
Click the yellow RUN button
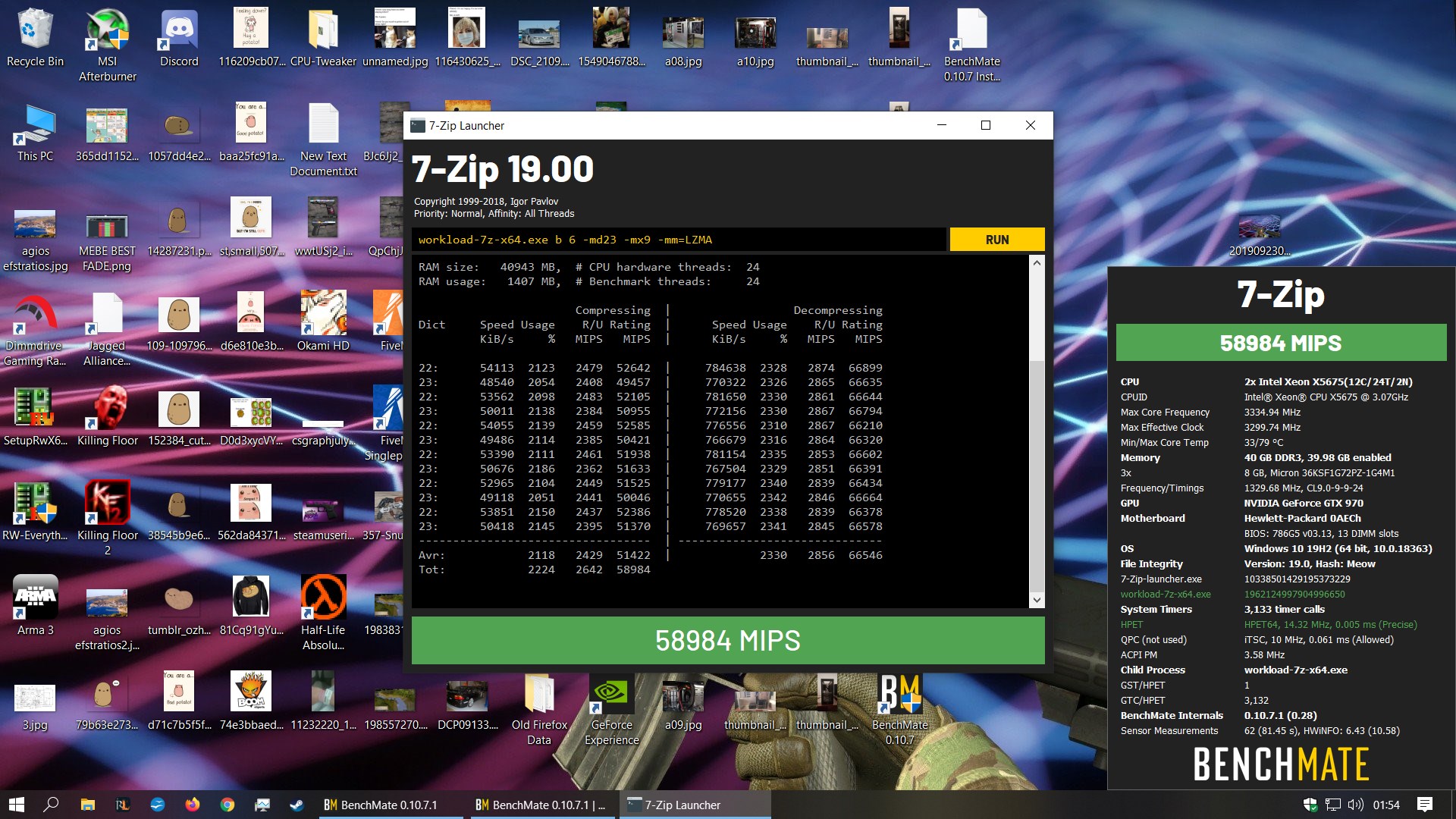point(996,240)
